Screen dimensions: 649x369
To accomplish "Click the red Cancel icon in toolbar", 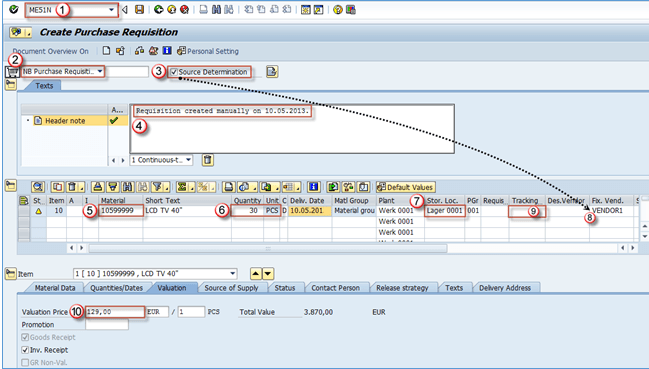I will [x=185, y=9].
